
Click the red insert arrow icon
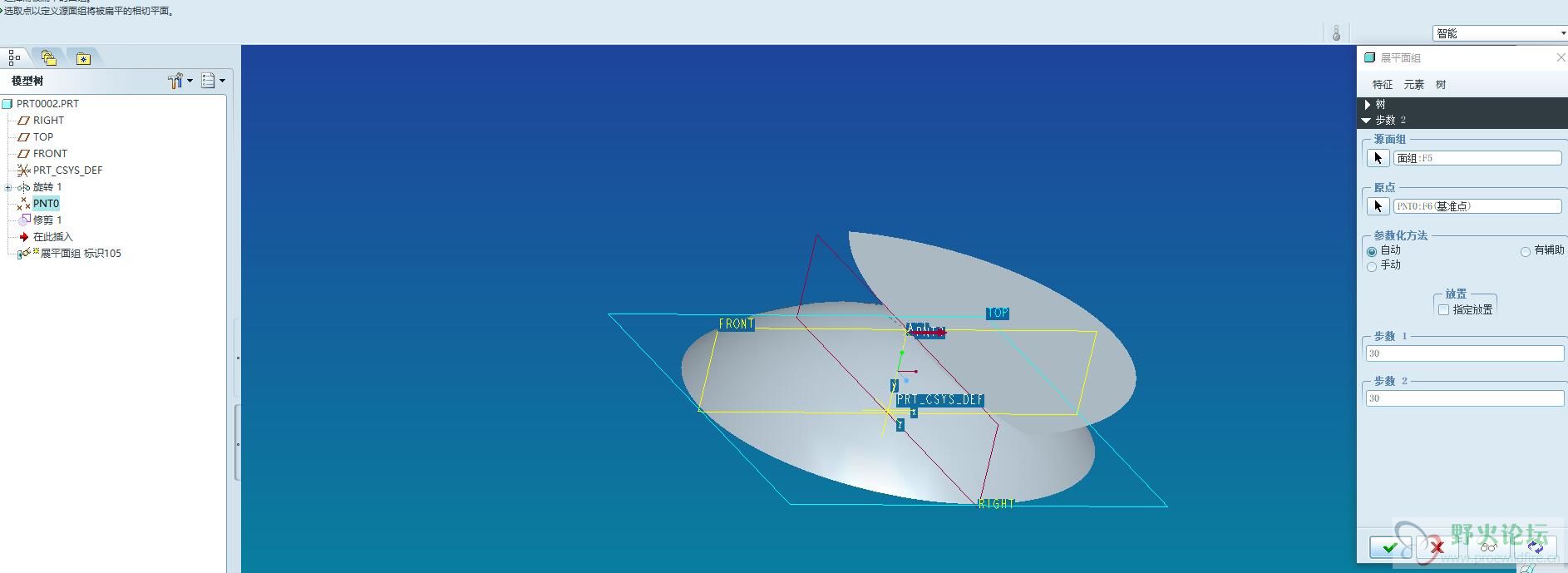[x=24, y=237]
